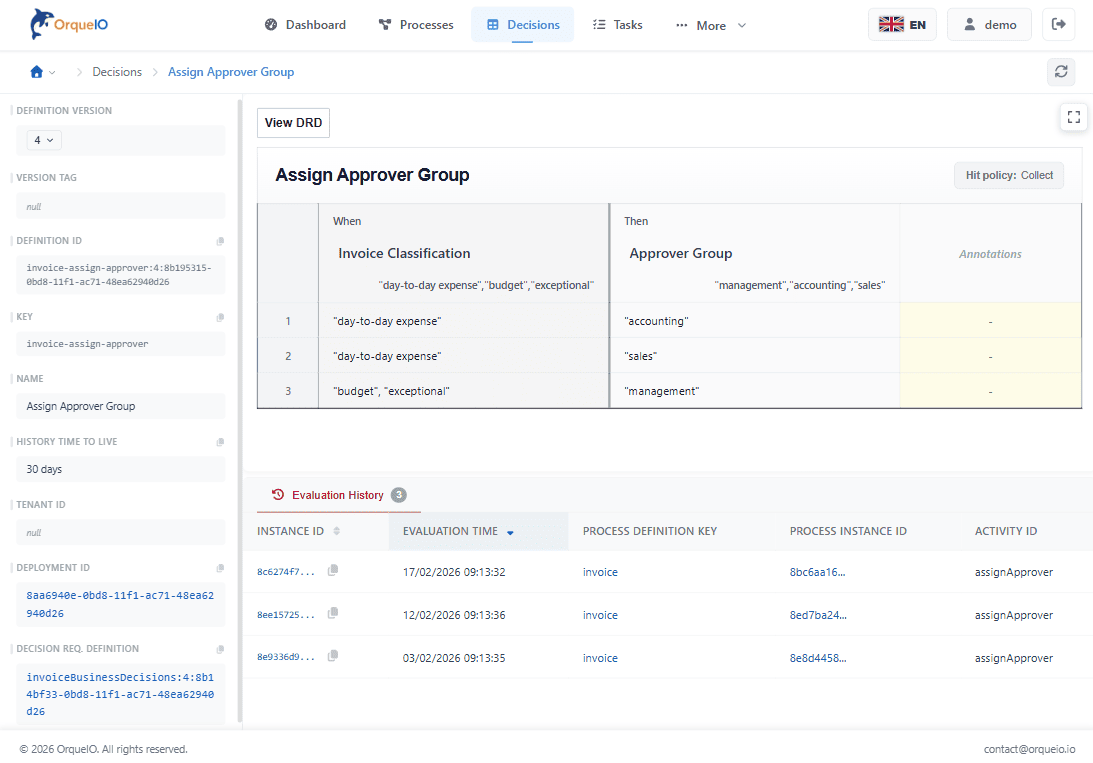Viewport: 1093px width, 763px height.
Task: Open the Dashboard page
Action: point(305,25)
